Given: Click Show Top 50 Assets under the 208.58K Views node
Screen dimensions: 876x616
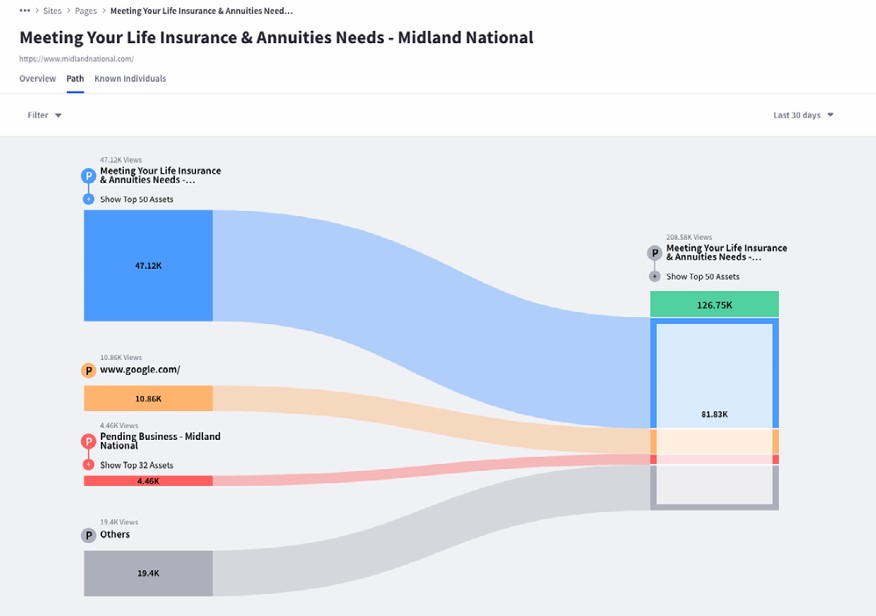Looking at the screenshot, I should pyautogui.click(x=703, y=276).
